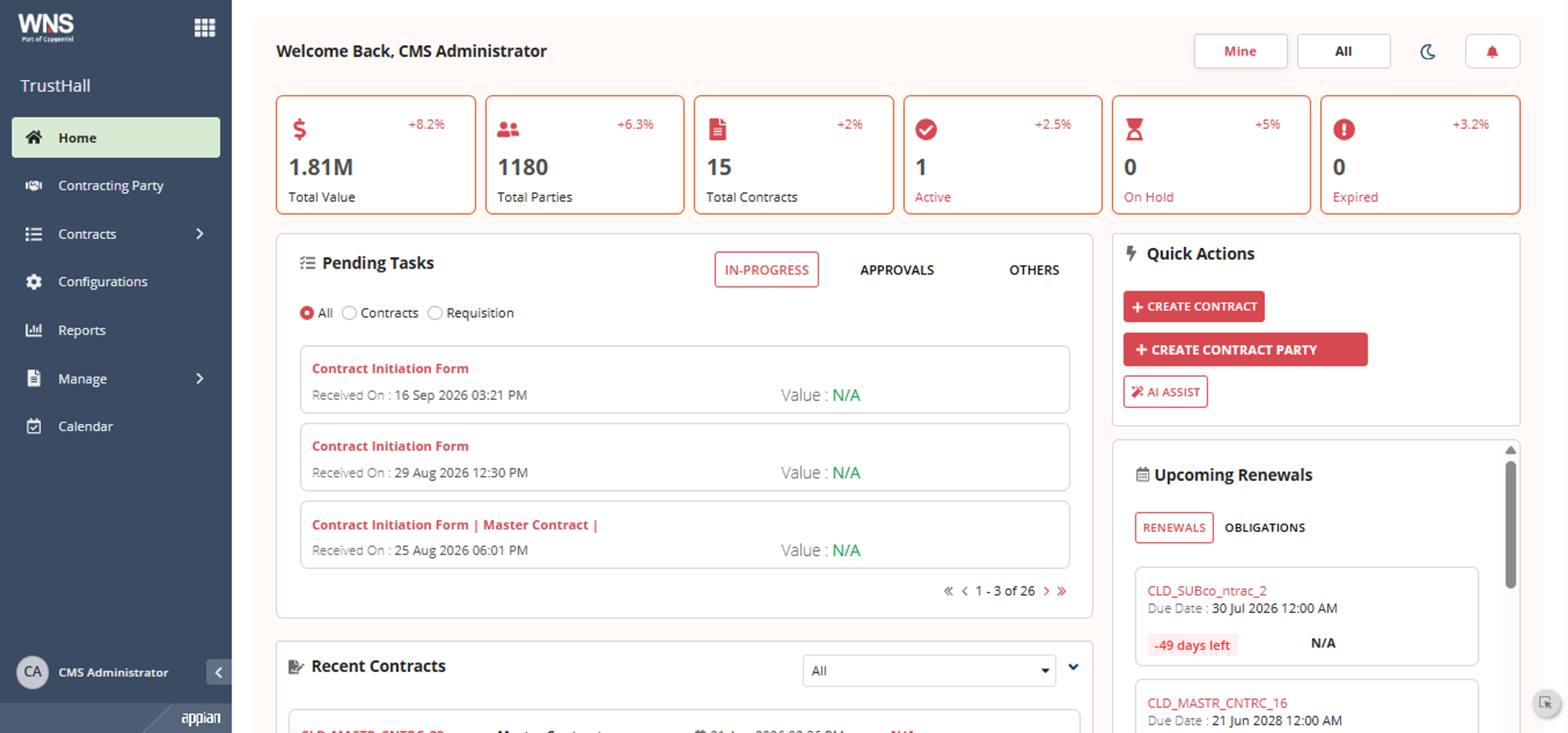Open notifications bell icon
1568x733 pixels.
[x=1492, y=52]
